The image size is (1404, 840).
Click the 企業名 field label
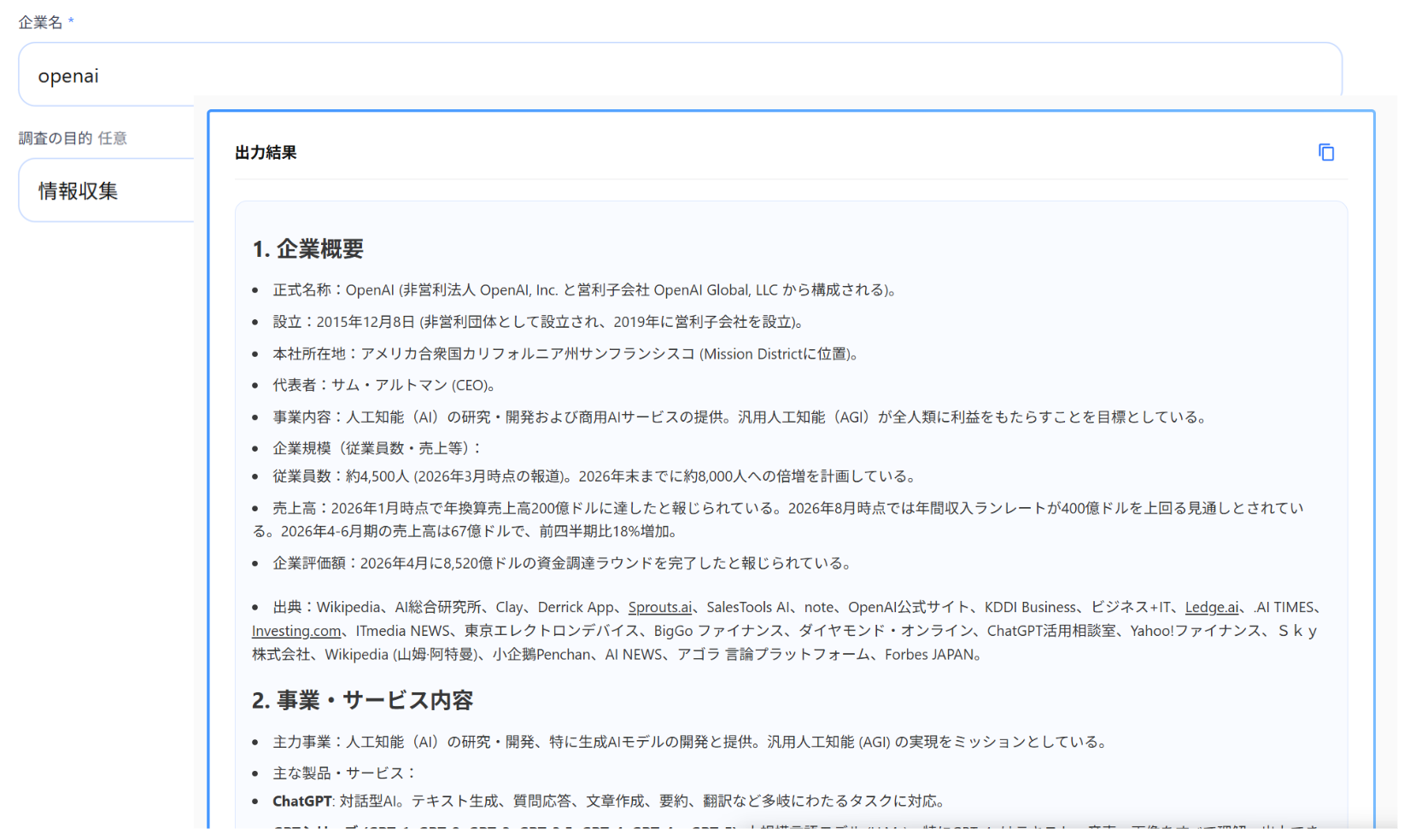point(40,22)
